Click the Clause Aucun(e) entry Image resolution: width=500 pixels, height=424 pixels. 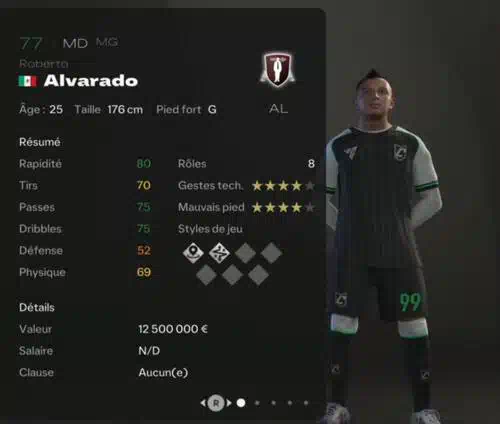point(163,372)
